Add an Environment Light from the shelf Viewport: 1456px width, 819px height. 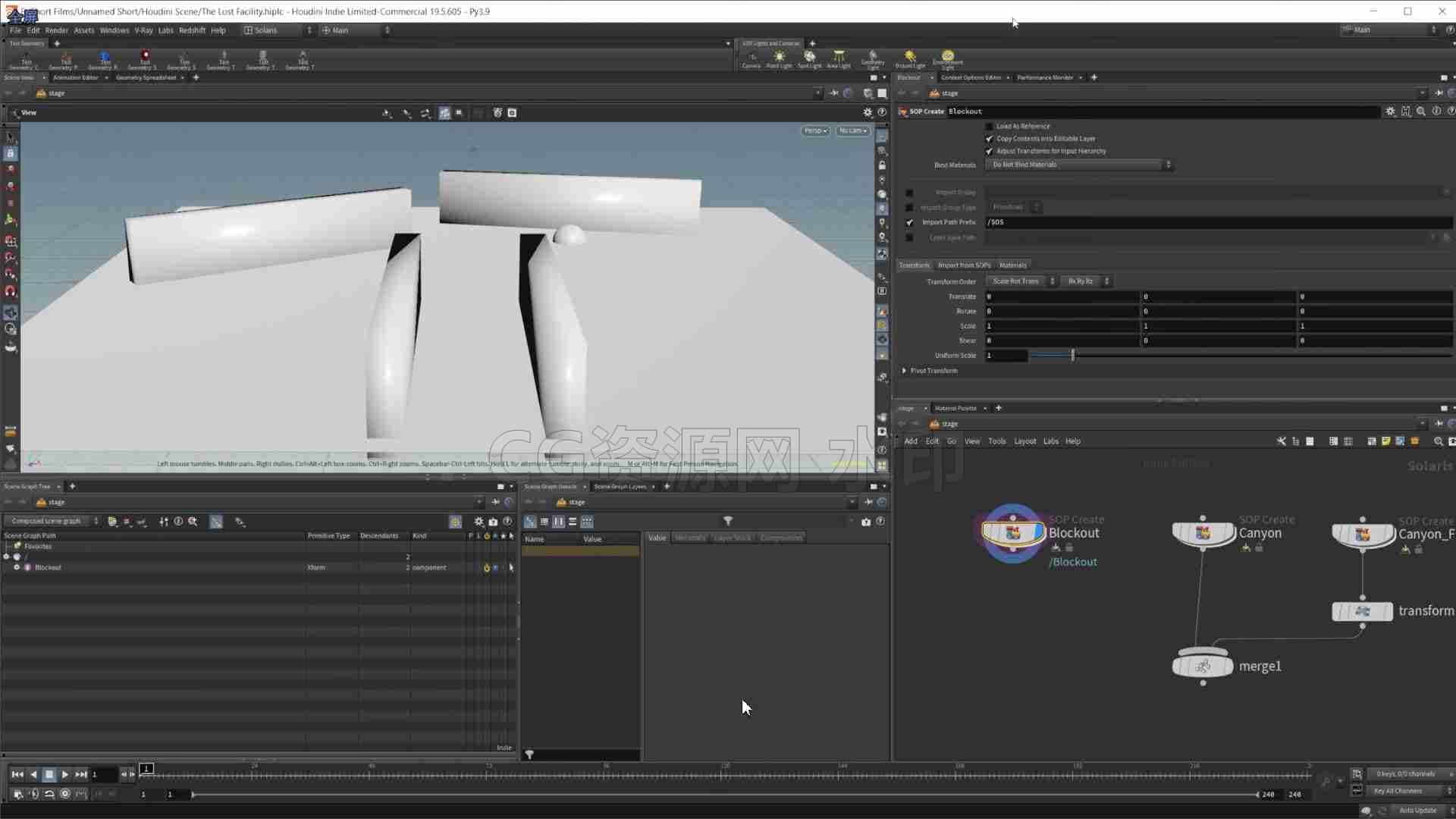coord(947,59)
